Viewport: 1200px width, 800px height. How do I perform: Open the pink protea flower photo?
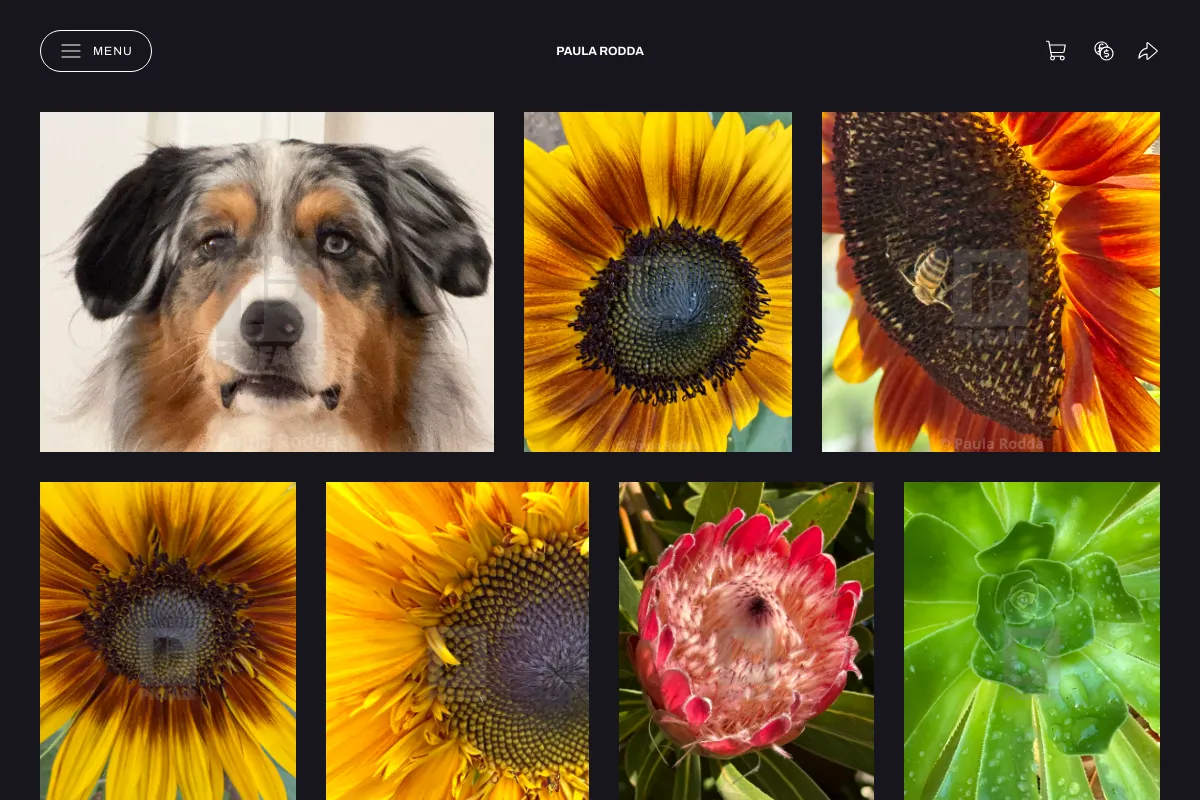[746, 641]
